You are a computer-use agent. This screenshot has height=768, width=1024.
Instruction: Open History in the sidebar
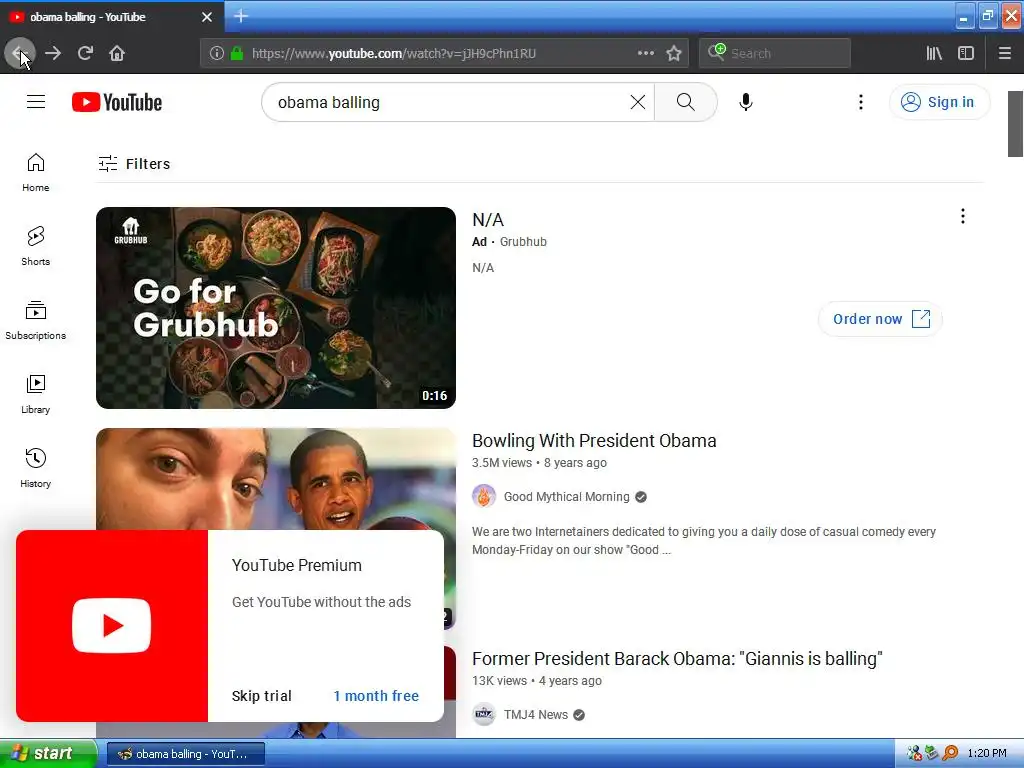pyautogui.click(x=36, y=468)
